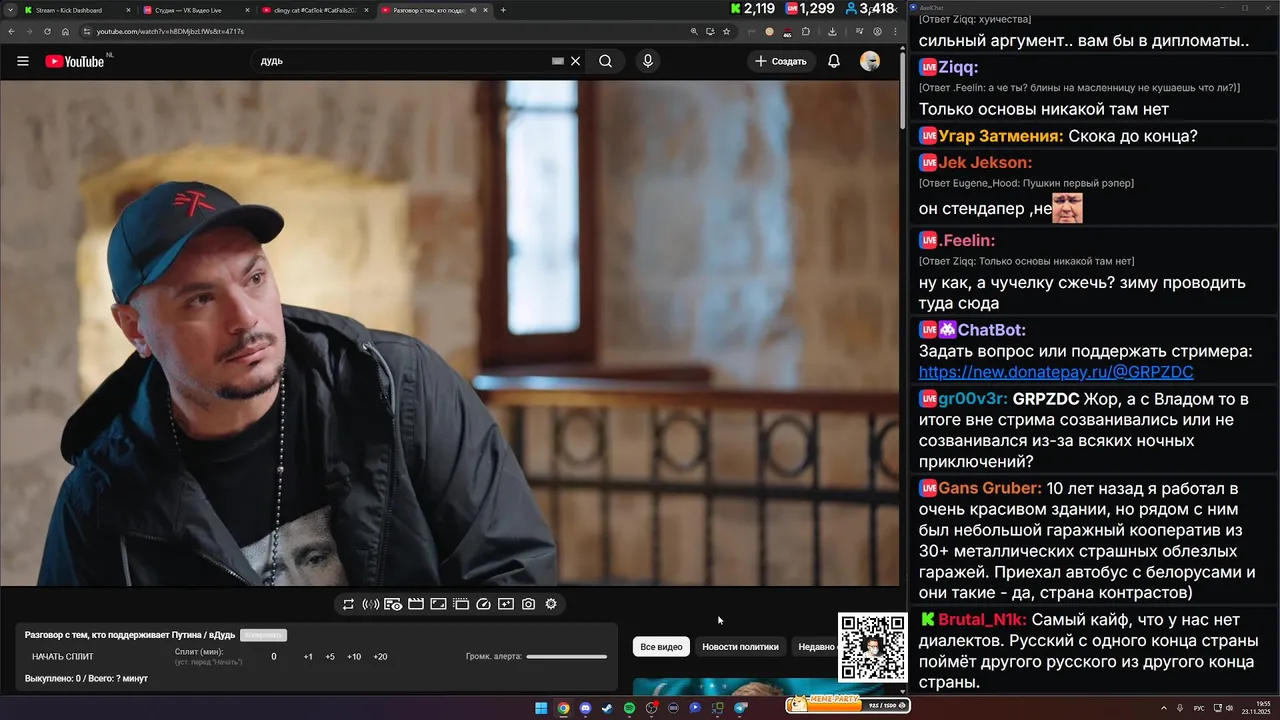Click the eye card visibility icon
This screenshot has width=1280, height=720.
[x=393, y=604]
